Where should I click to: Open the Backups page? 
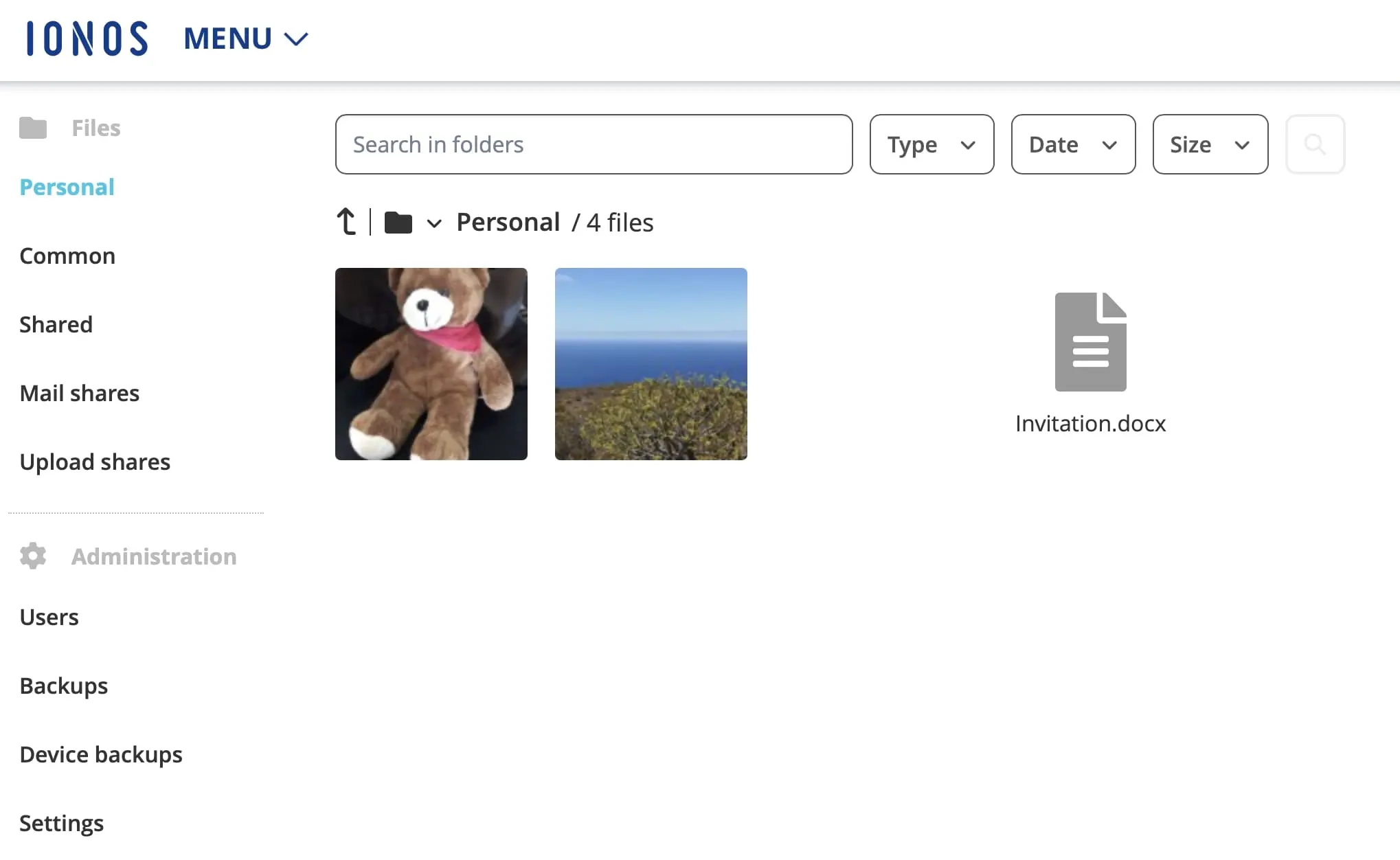(64, 685)
